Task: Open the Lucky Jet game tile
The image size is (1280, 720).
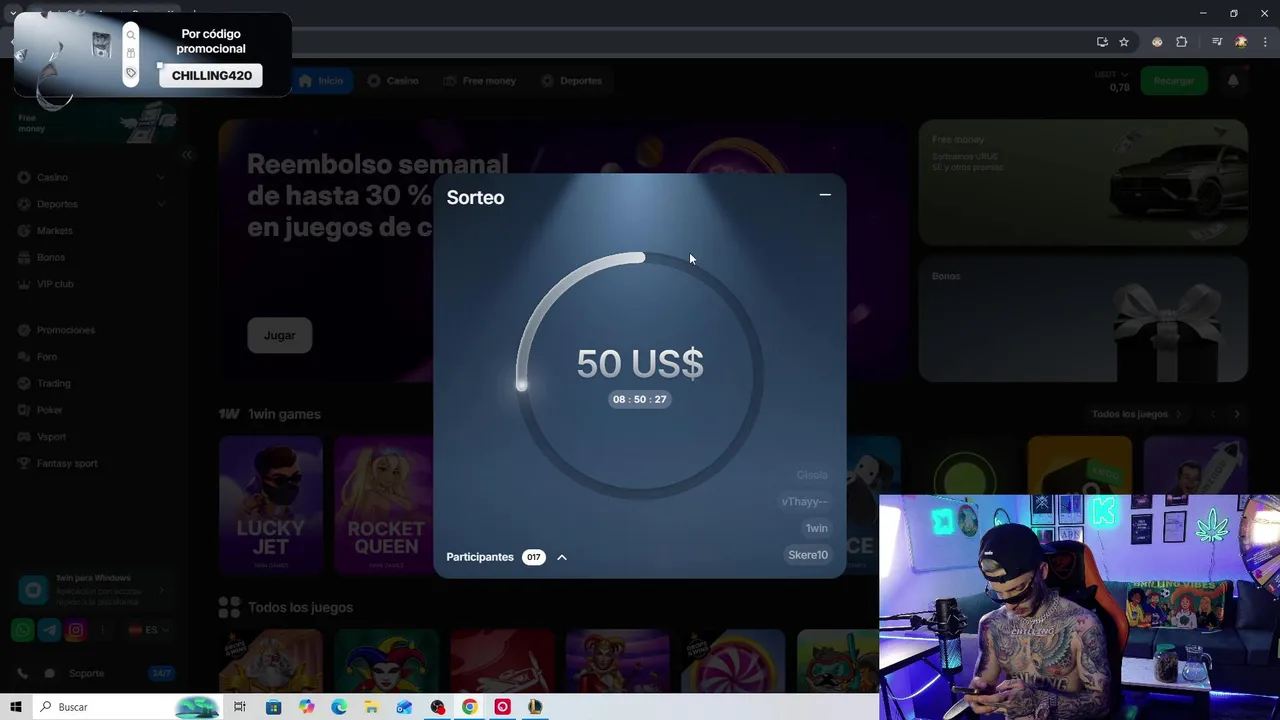Action: 271,504
